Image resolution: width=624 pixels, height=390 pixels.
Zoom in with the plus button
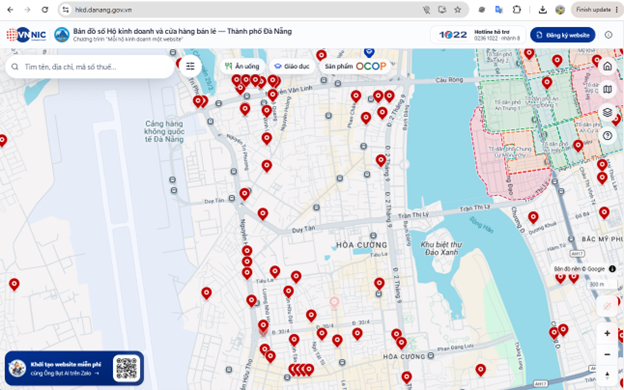tap(607, 333)
